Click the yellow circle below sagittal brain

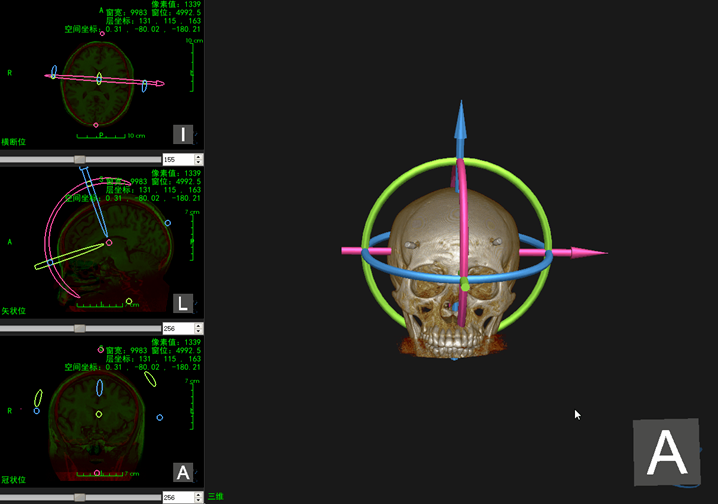[129, 301]
